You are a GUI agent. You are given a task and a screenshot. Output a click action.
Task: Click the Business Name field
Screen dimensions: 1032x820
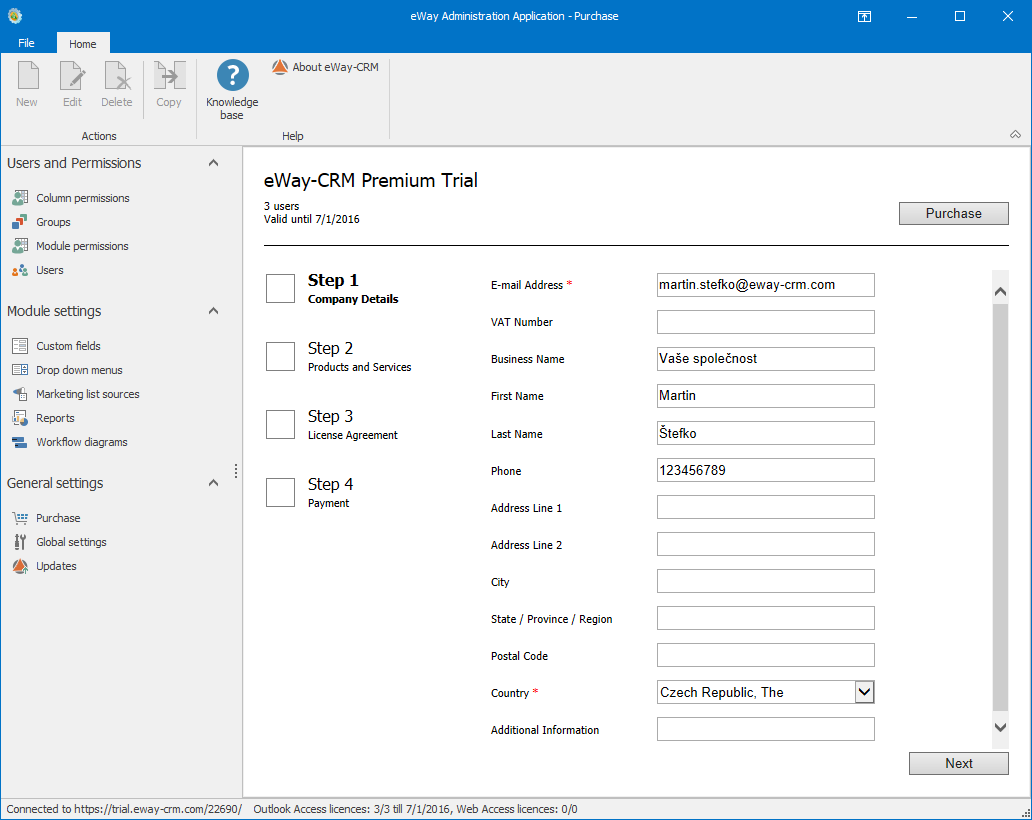pyautogui.click(x=765, y=359)
